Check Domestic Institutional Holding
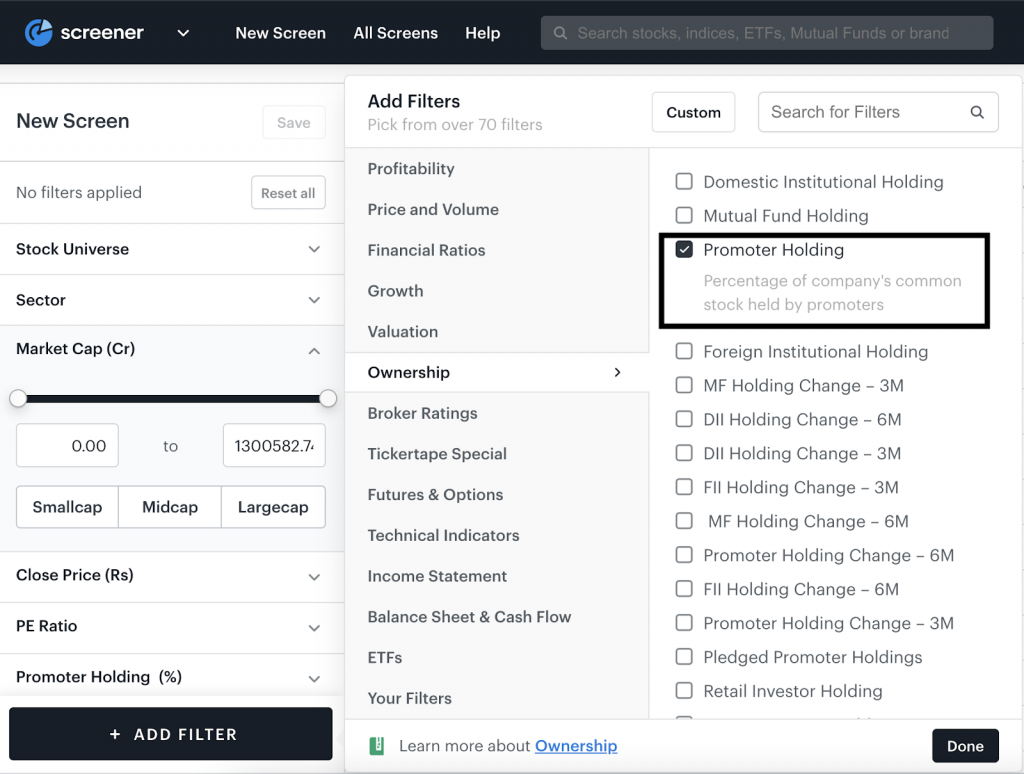Image resolution: width=1024 pixels, height=774 pixels. point(684,181)
